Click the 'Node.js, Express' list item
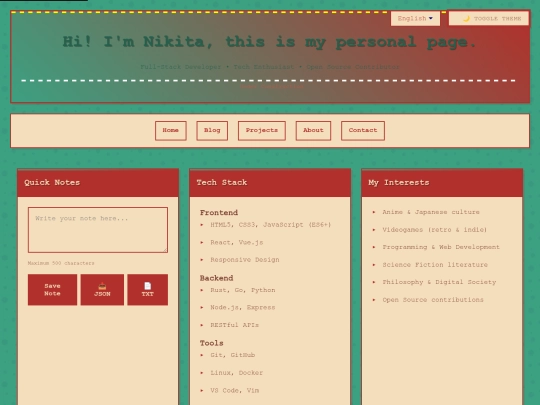This screenshot has height=405, width=540. 243,307
